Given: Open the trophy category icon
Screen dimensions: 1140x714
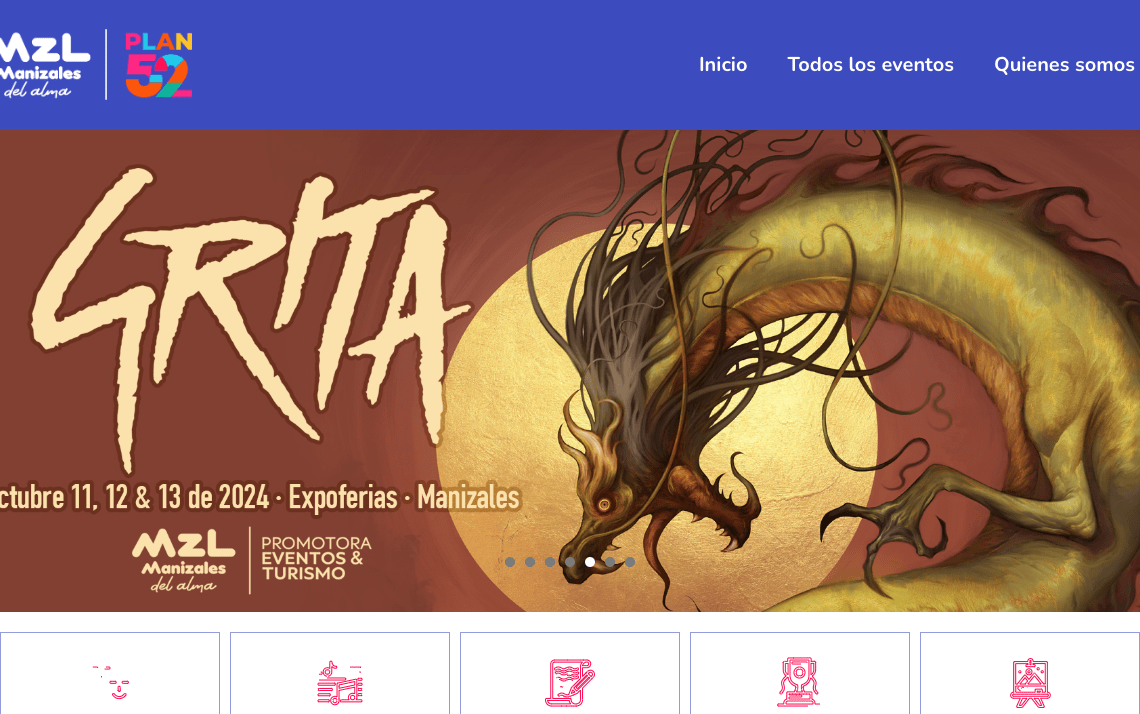Looking at the screenshot, I should click(x=799, y=682).
